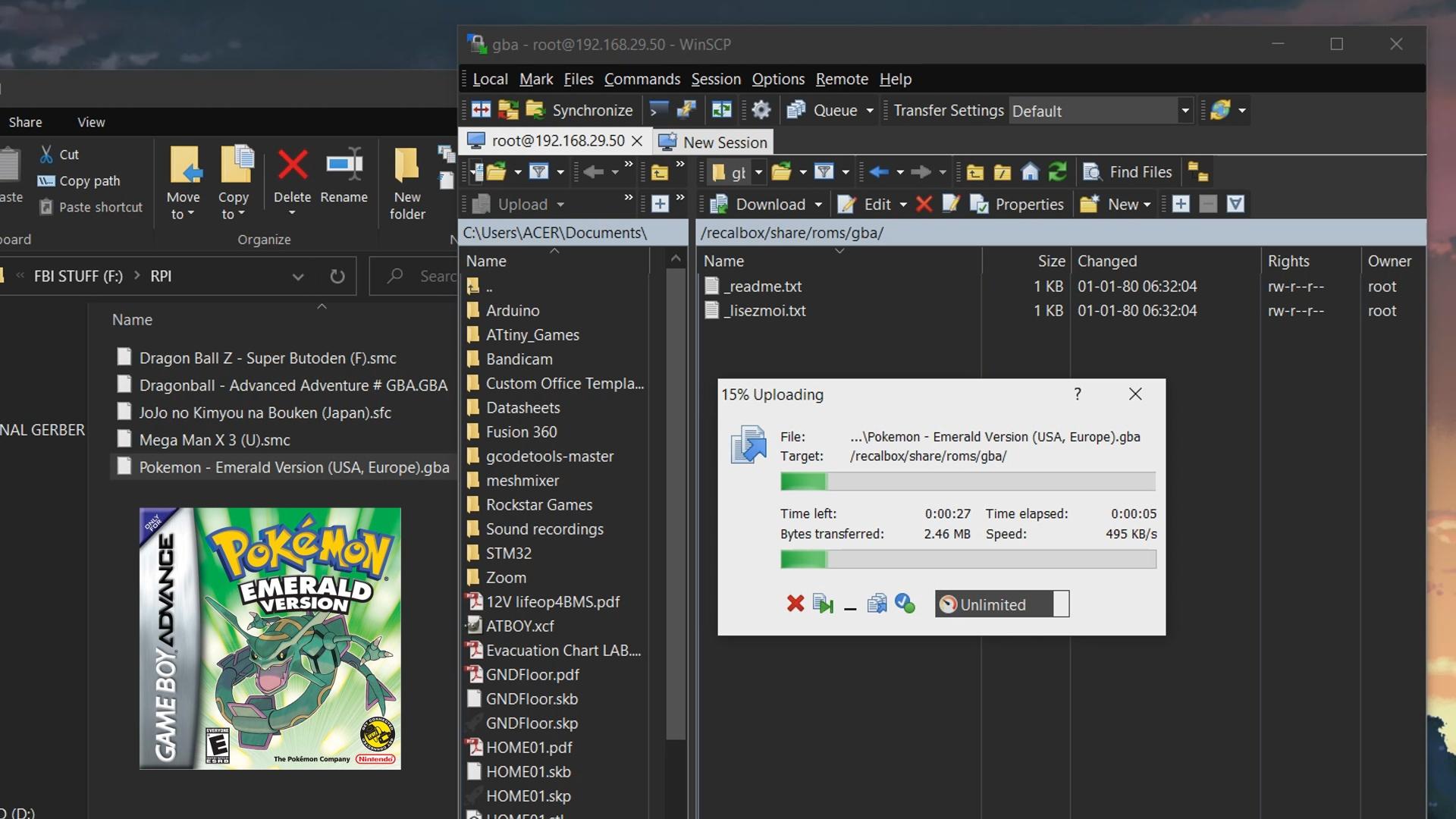
Task: Click Skip file icon in upload dialog
Action: point(823,604)
